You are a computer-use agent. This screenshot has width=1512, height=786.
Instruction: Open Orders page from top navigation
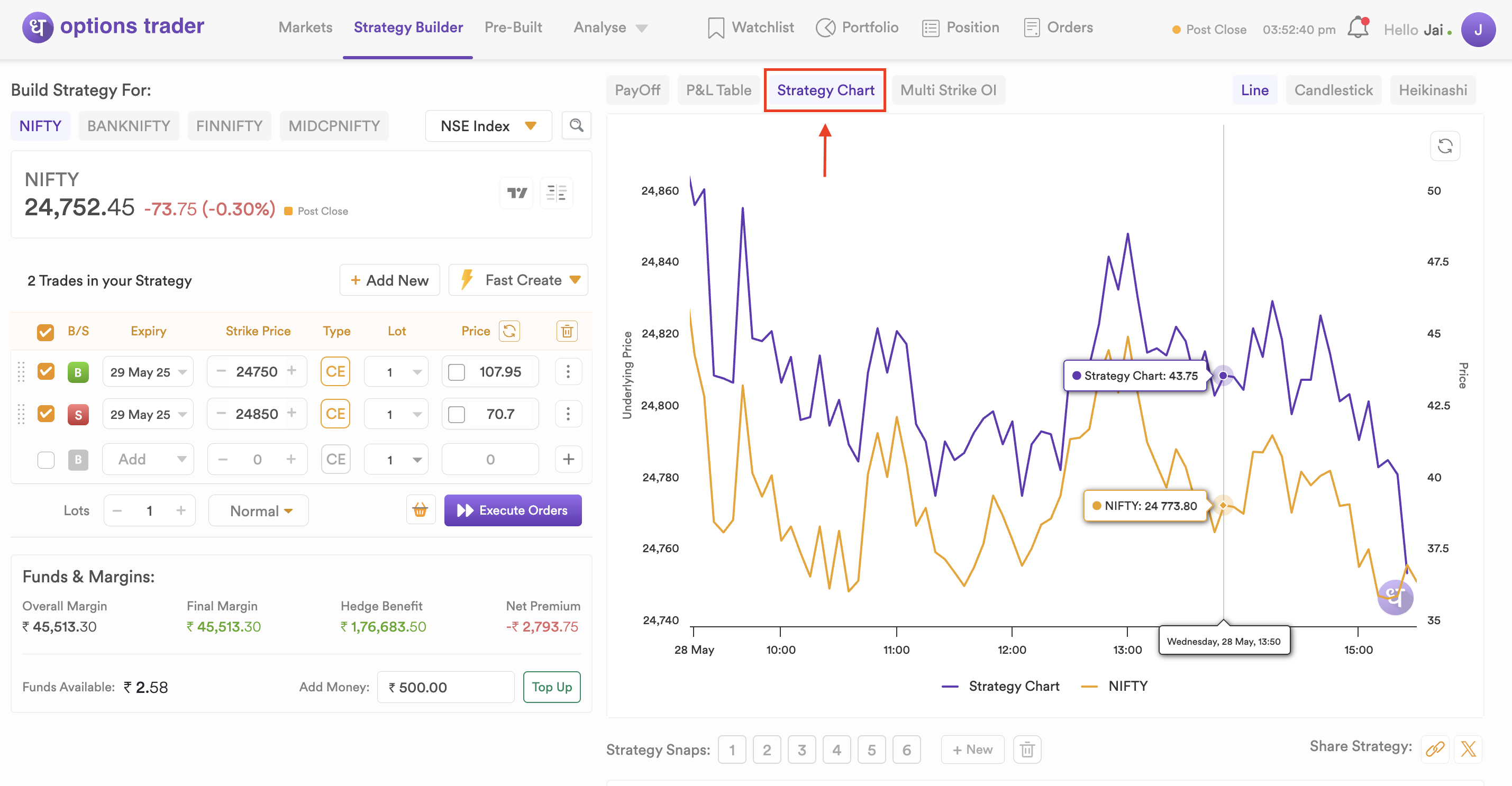tap(1058, 28)
